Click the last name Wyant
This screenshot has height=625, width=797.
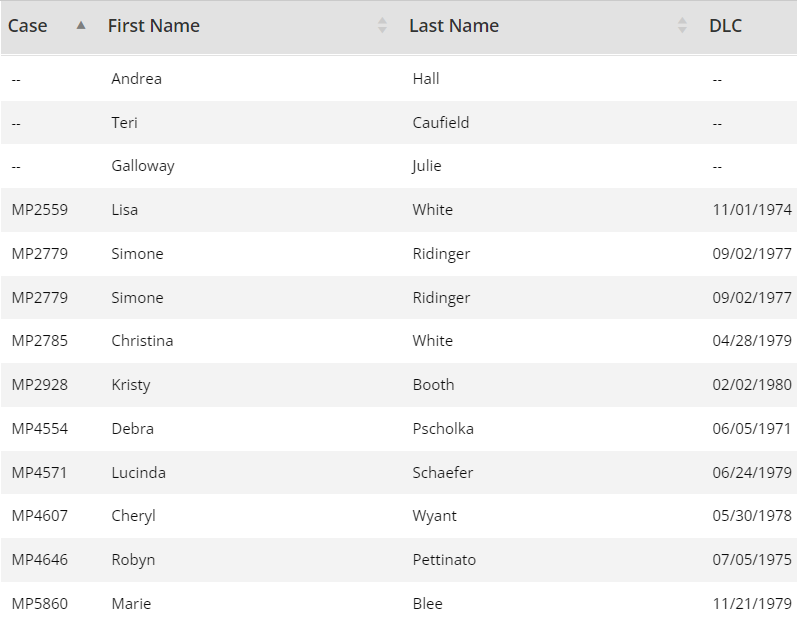point(435,516)
